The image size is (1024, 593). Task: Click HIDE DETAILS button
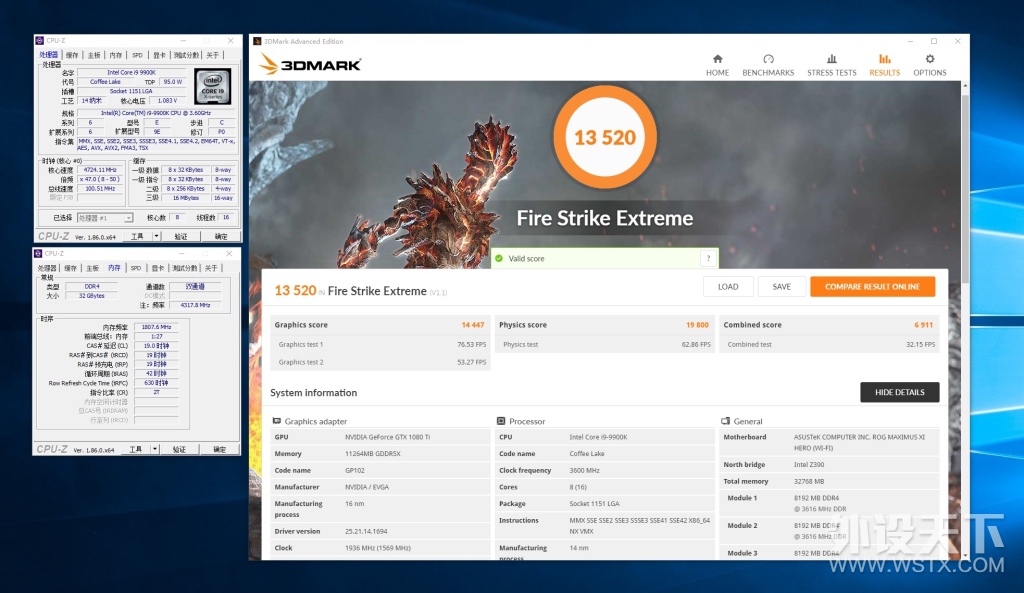(899, 393)
